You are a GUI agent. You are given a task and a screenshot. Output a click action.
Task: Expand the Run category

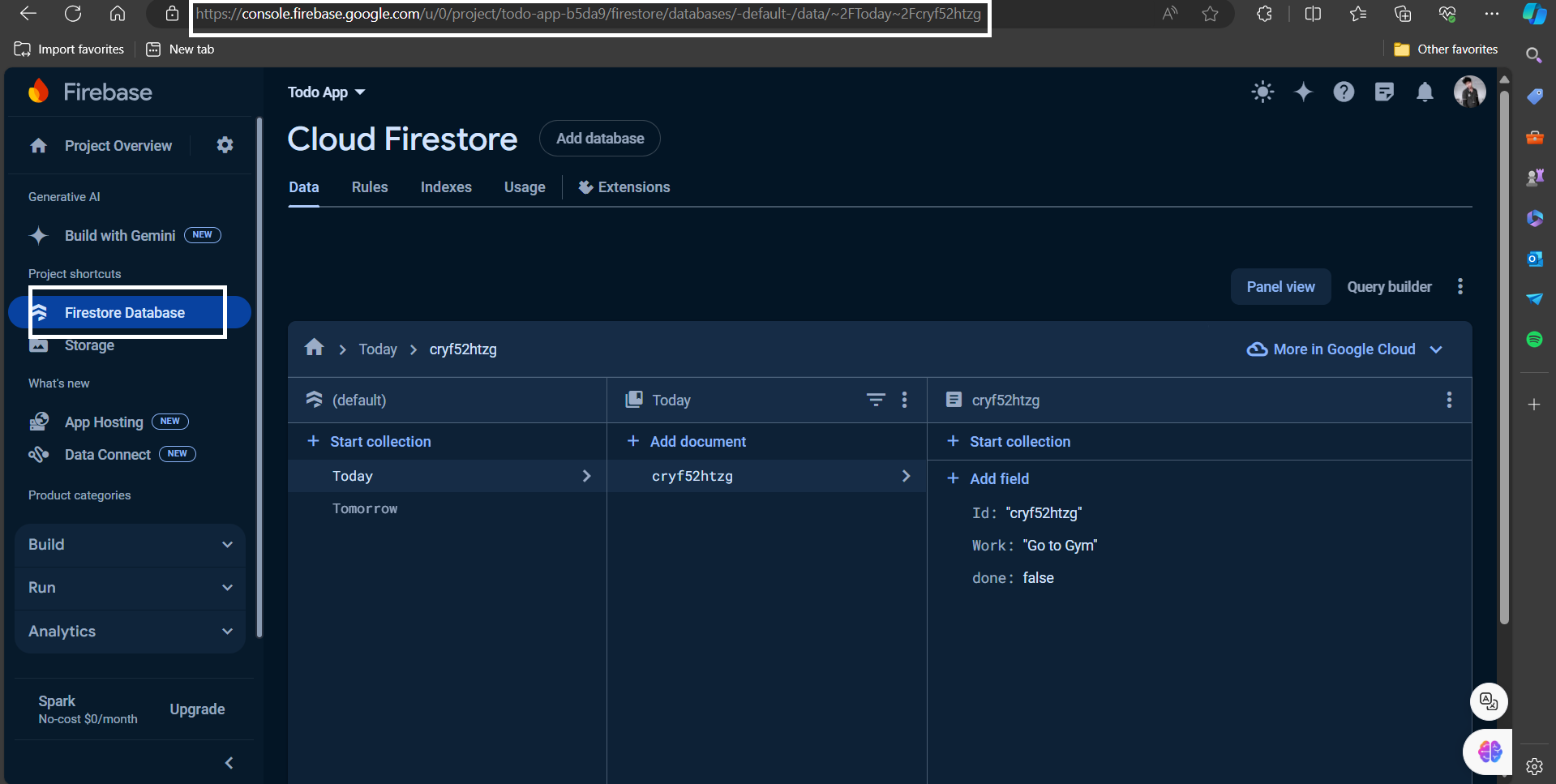tap(130, 588)
